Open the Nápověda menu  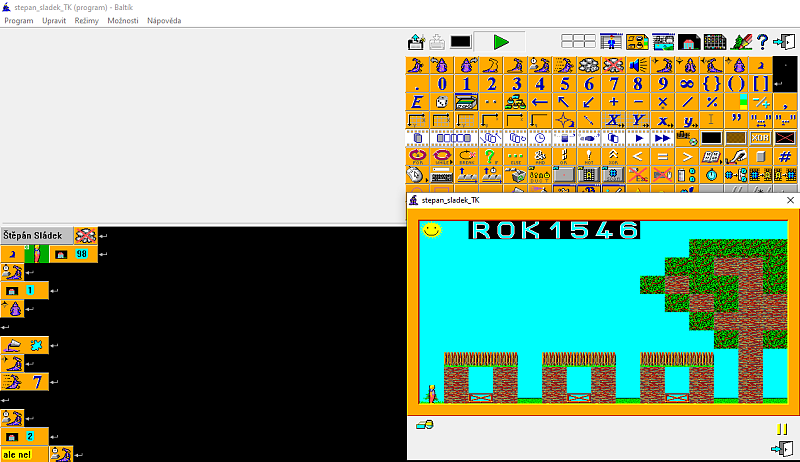164,20
